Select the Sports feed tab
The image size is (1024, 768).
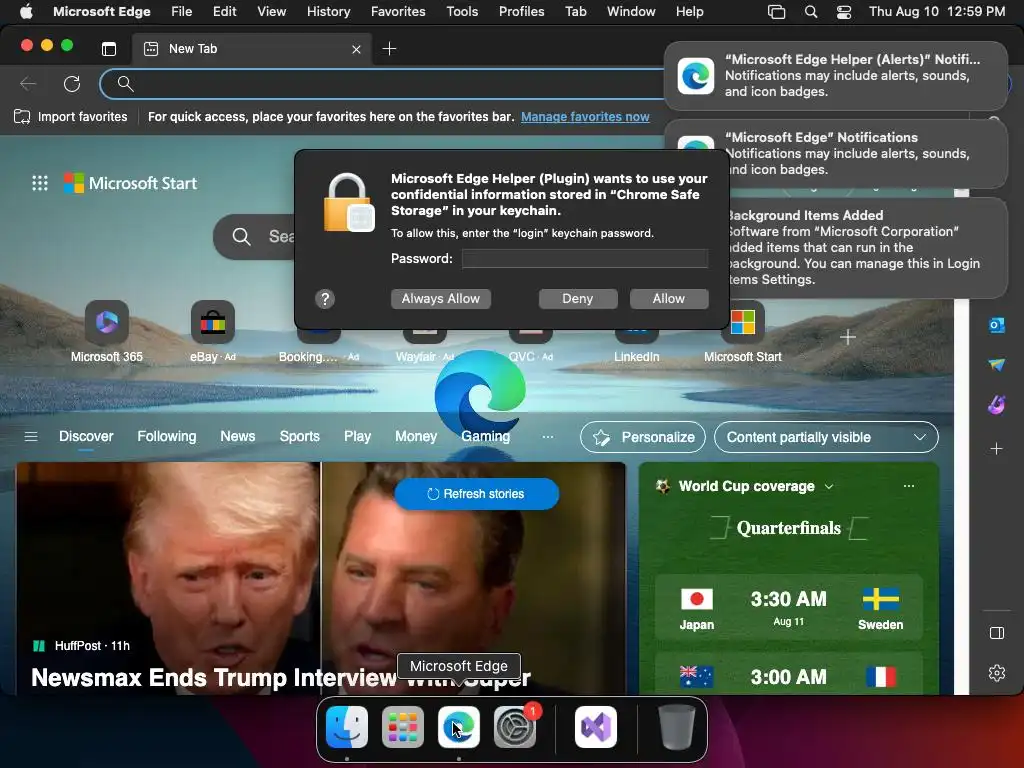coord(300,436)
